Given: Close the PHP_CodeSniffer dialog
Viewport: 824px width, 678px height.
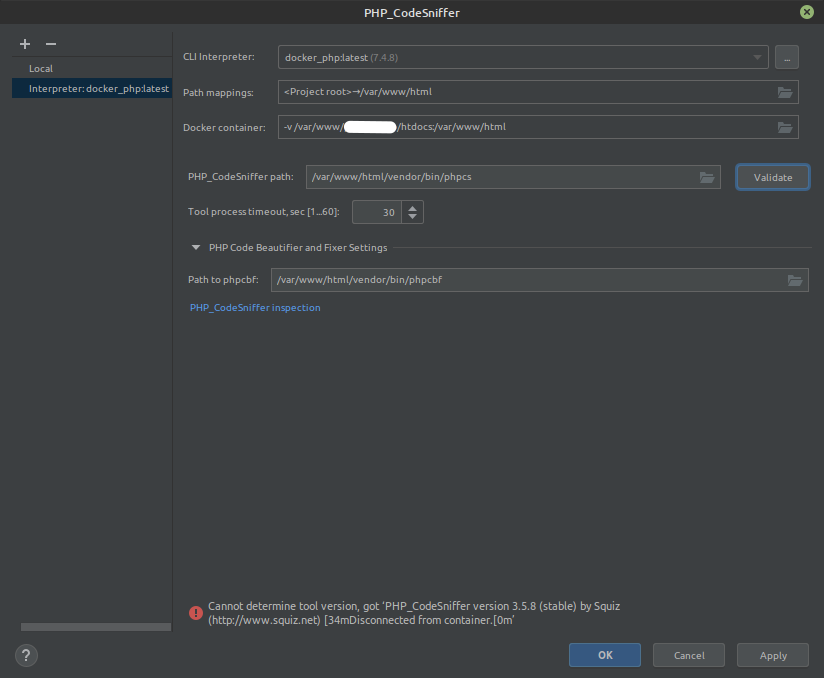Looking at the screenshot, I should (x=807, y=12).
